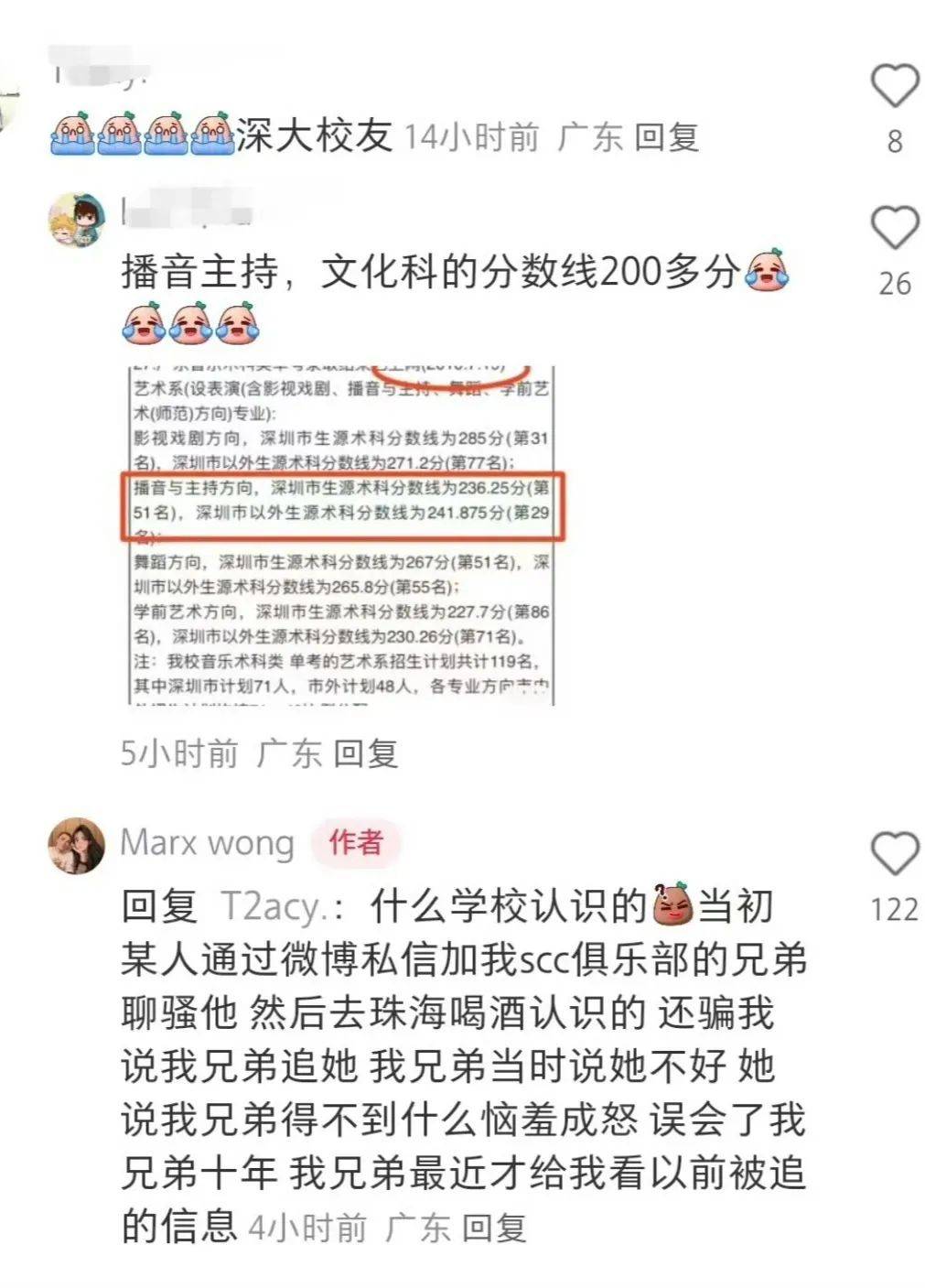The image size is (925, 1288).
Task: Tap the 作者 author badge
Action: [x=356, y=842]
